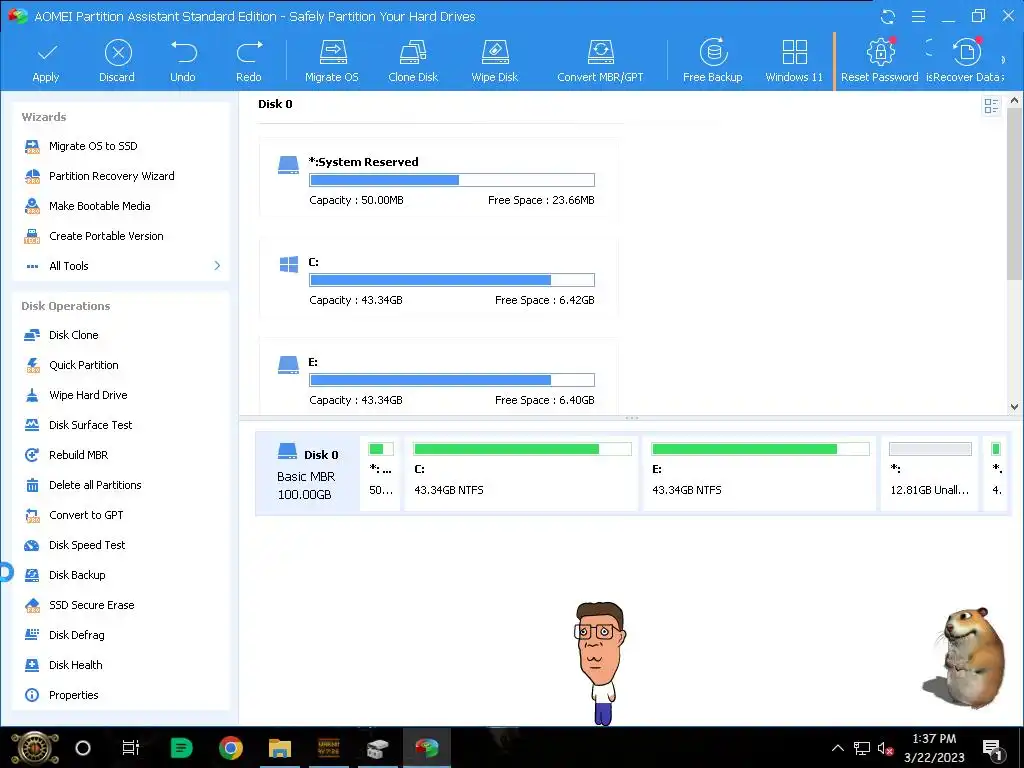
Task: Click the C: partition usage bar
Action: tap(452, 280)
